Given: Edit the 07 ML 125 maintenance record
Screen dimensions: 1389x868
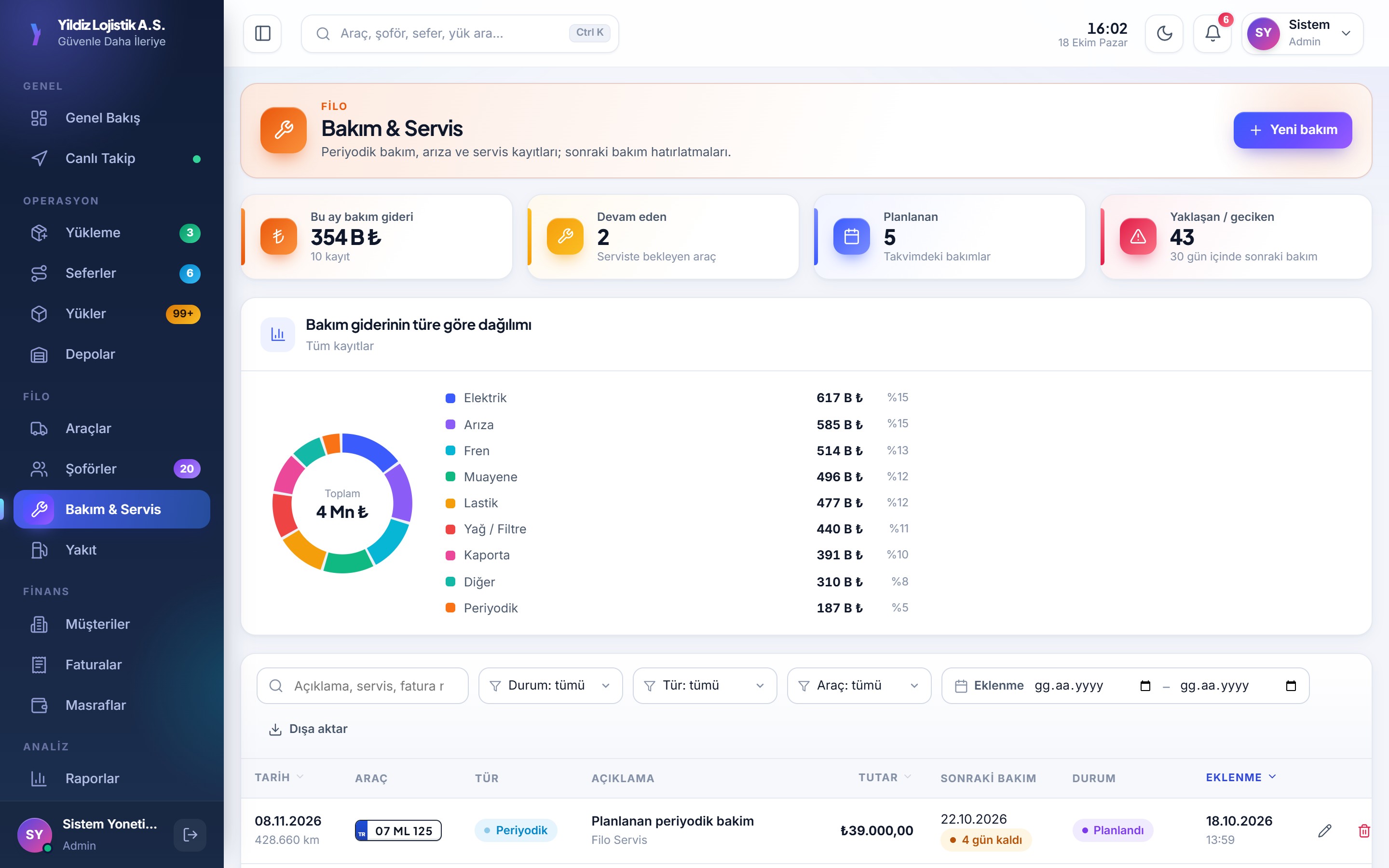Looking at the screenshot, I should click(x=1325, y=830).
